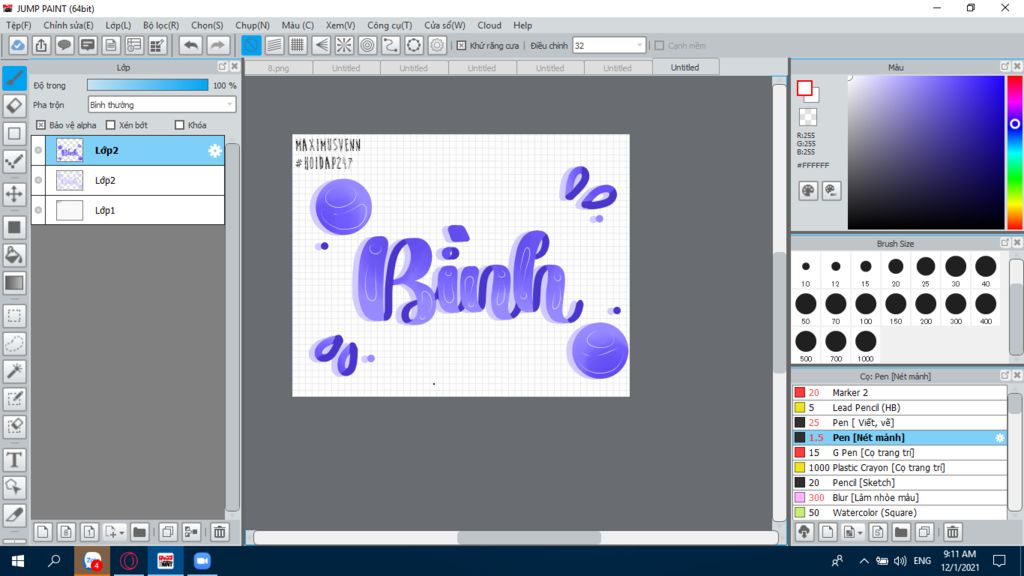Open the color palette icon in Màu panel
Image resolution: width=1024 pixels, height=576 pixels.
pos(808,191)
